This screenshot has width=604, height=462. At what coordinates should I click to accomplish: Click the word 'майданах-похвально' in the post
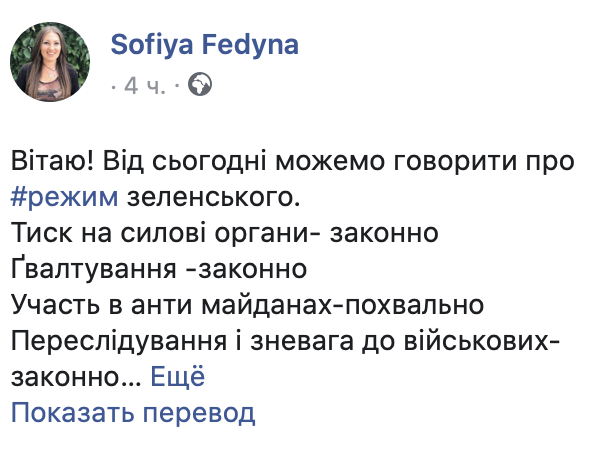pyautogui.click(x=343, y=305)
